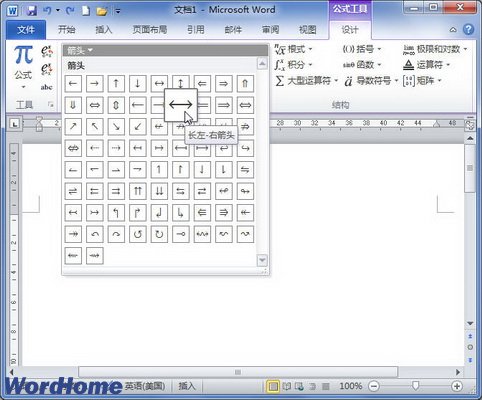The width and height of the screenshot is (482, 400).
Task: Switch to the 插入 ribbon tab
Action: 104,30
